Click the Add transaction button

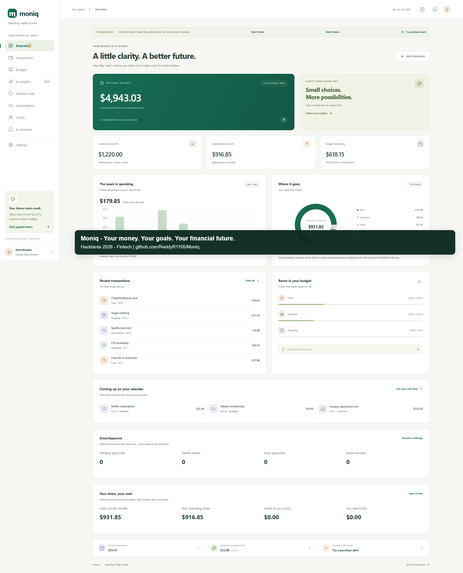point(413,56)
